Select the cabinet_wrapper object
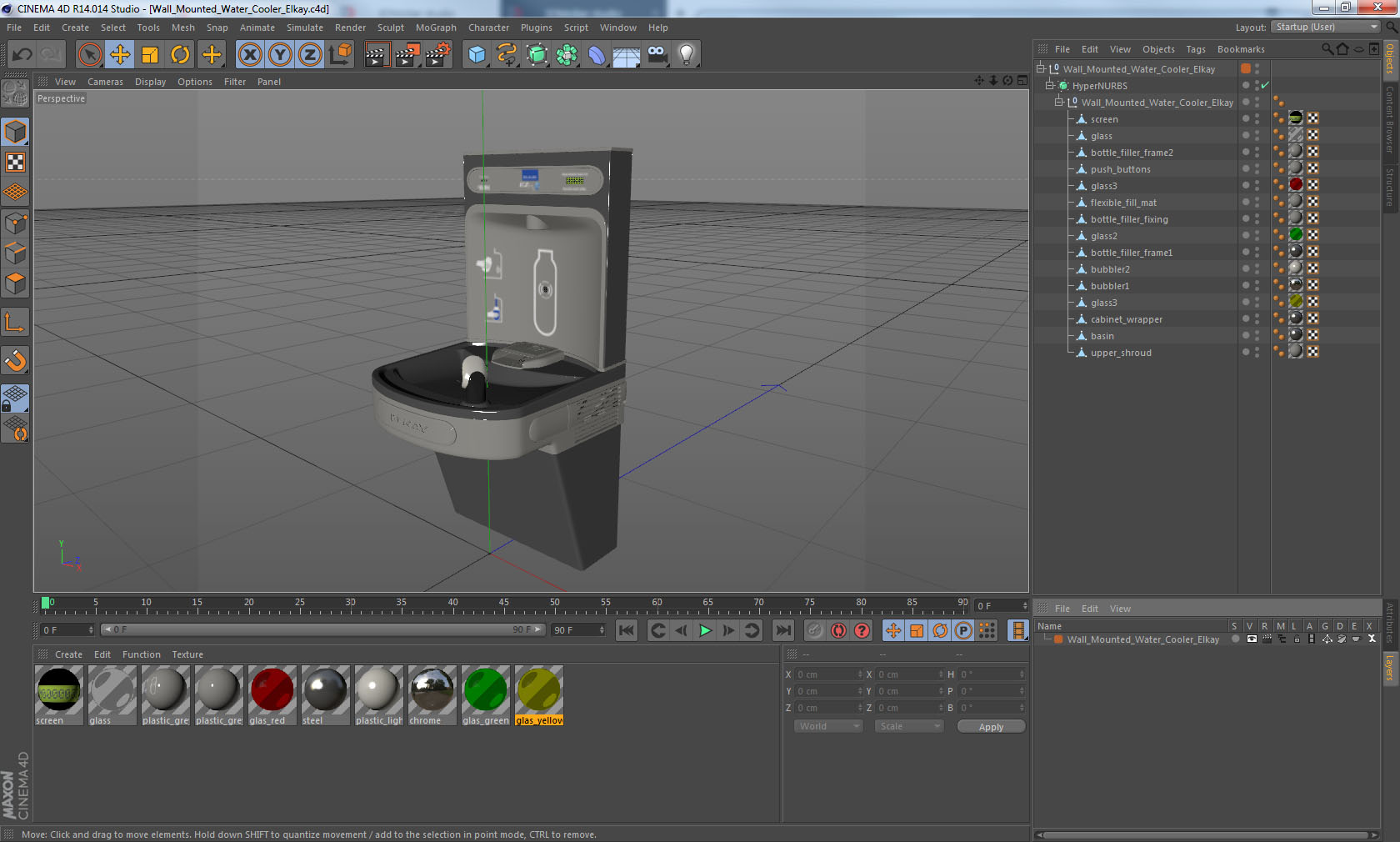This screenshot has height=842, width=1400. point(1126,319)
